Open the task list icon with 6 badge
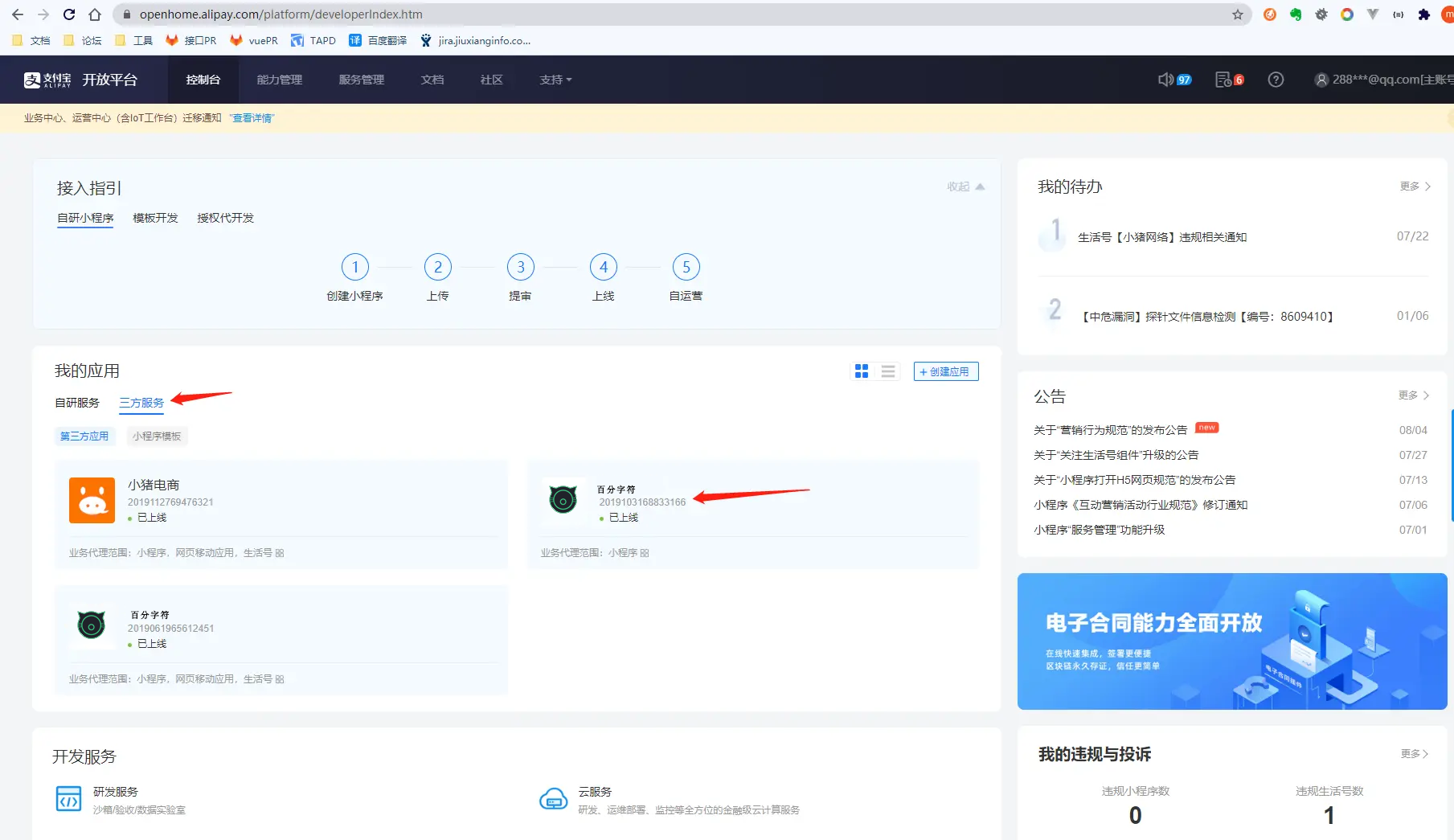1454x840 pixels. tap(1229, 80)
